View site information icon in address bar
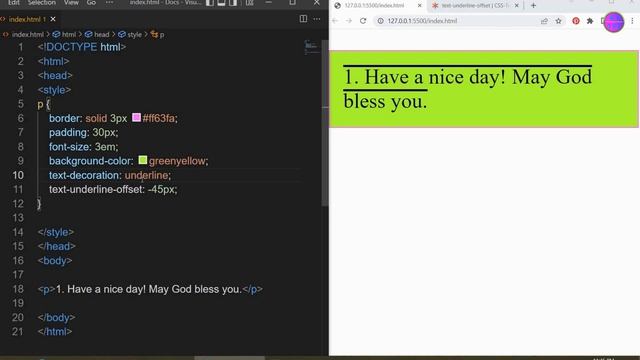The width and height of the screenshot is (640, 360). coord(380,21)
